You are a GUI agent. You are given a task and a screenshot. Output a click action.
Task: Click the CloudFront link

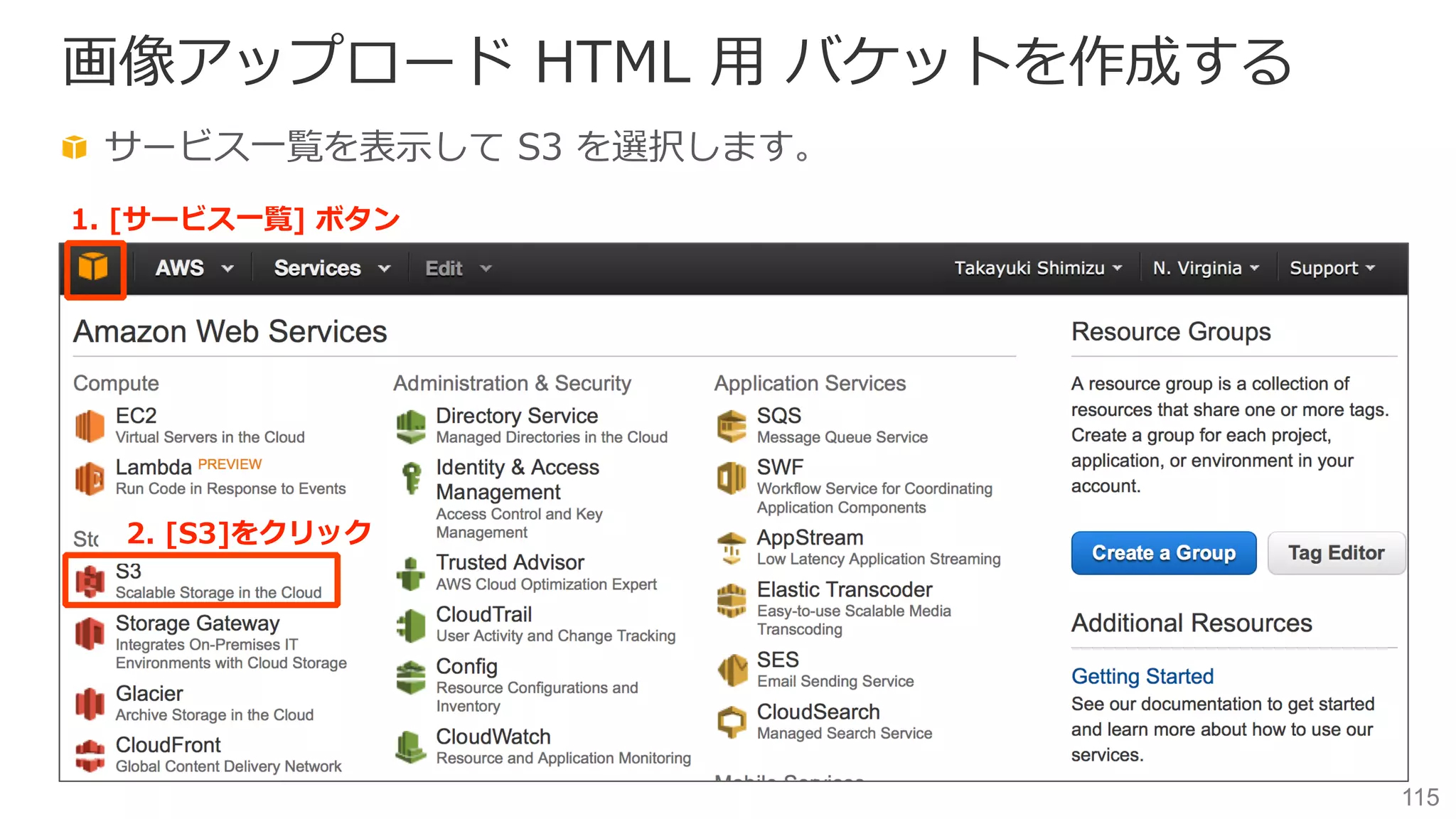point(168,744)
